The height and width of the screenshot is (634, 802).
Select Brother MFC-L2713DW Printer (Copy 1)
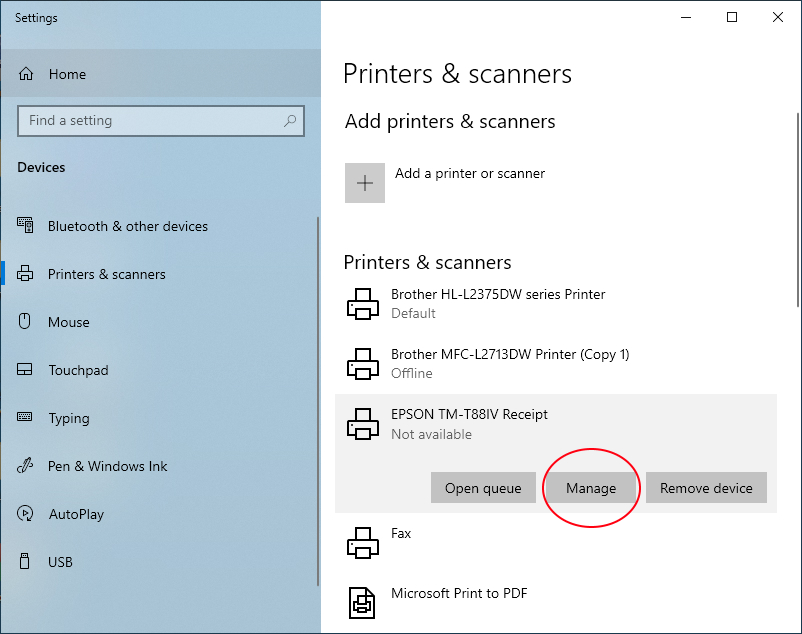tap(556, 364)
